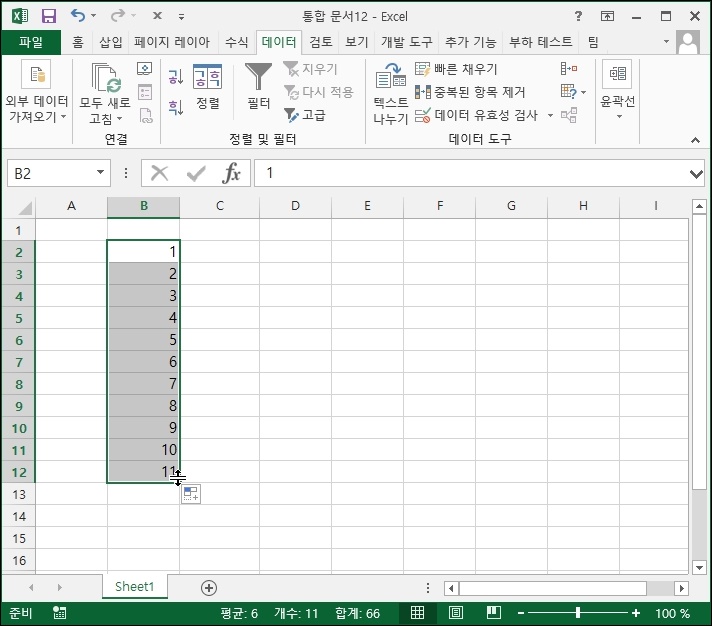Click Data Validation (데이터 유효성 검사)
712x626 pixels.
pyautogui.click(x=476, y=115)
